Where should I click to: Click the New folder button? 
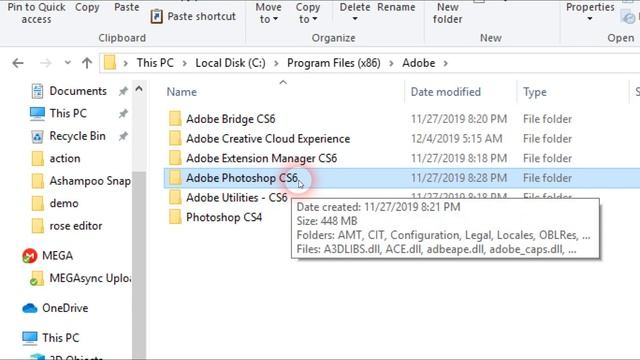point(448,13)
